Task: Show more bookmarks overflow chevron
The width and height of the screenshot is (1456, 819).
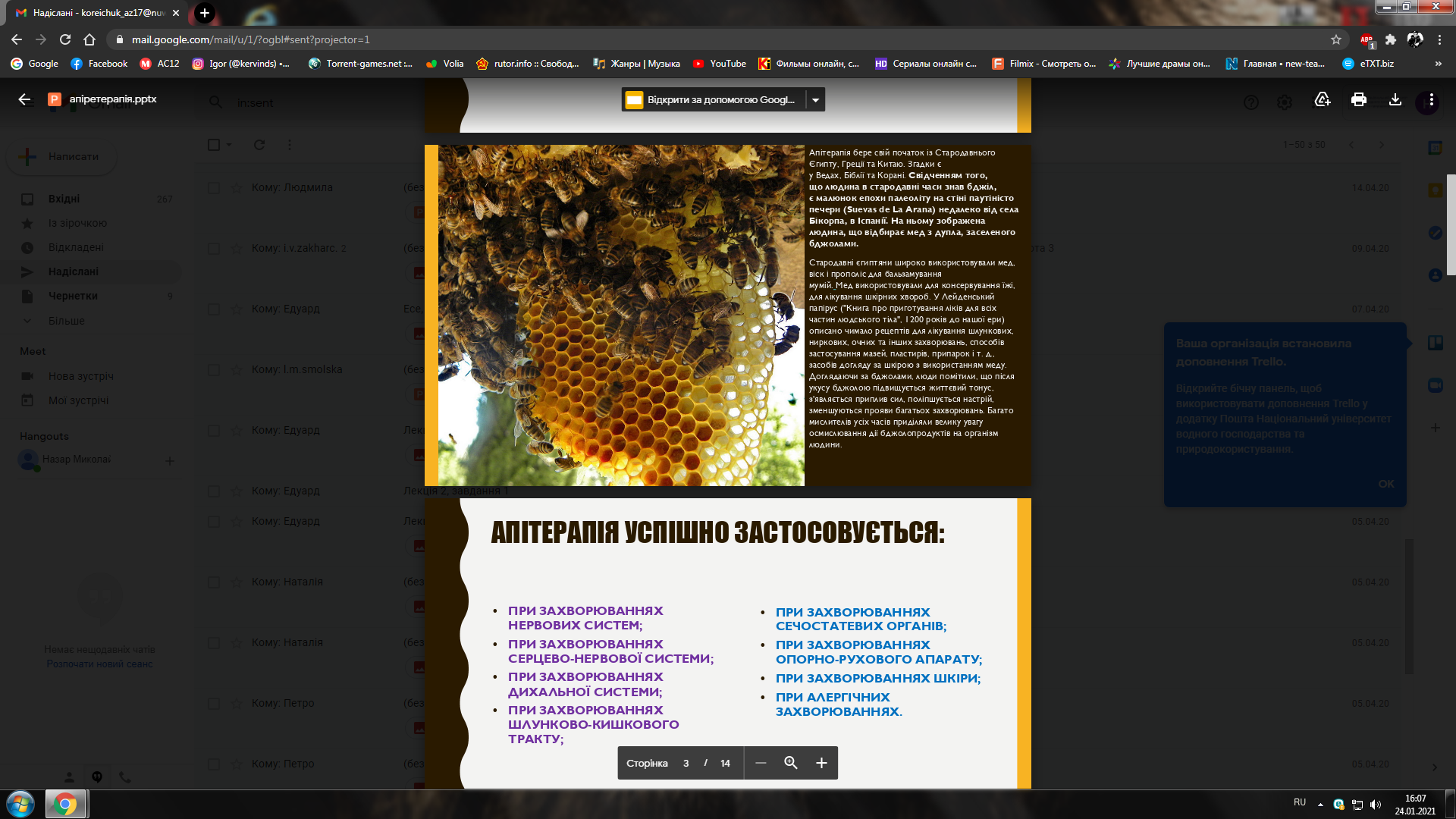Action: pos(1439,64)
